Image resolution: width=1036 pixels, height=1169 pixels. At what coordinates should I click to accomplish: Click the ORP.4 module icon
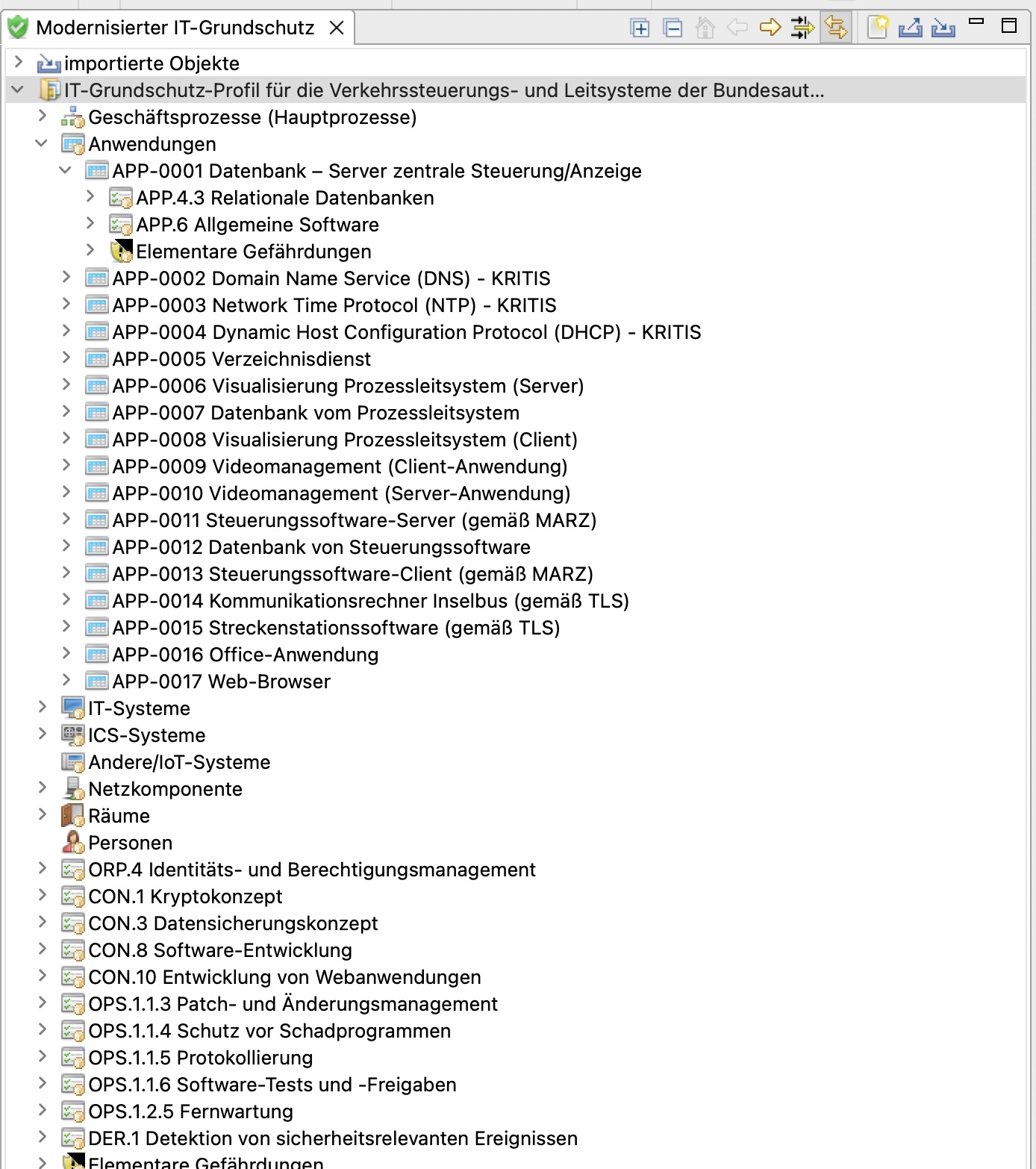tap(73, 870)
